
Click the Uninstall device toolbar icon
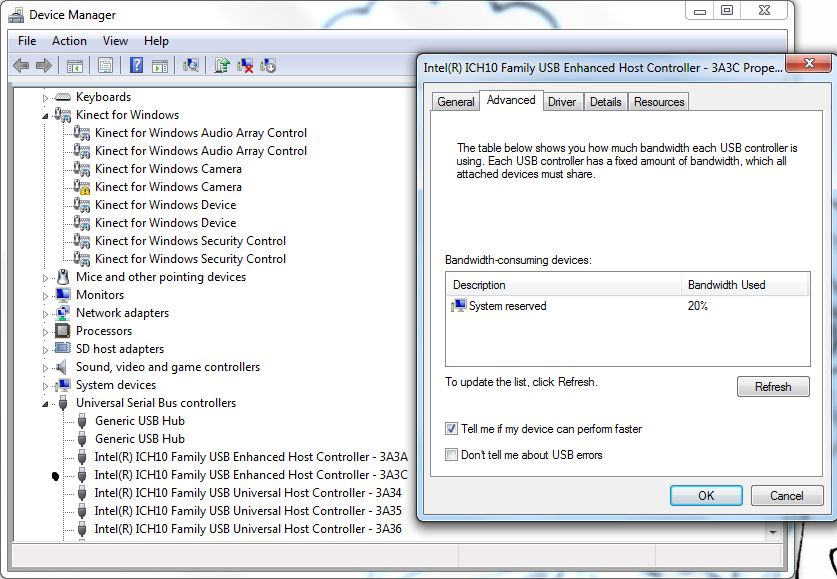coord(245,66)
